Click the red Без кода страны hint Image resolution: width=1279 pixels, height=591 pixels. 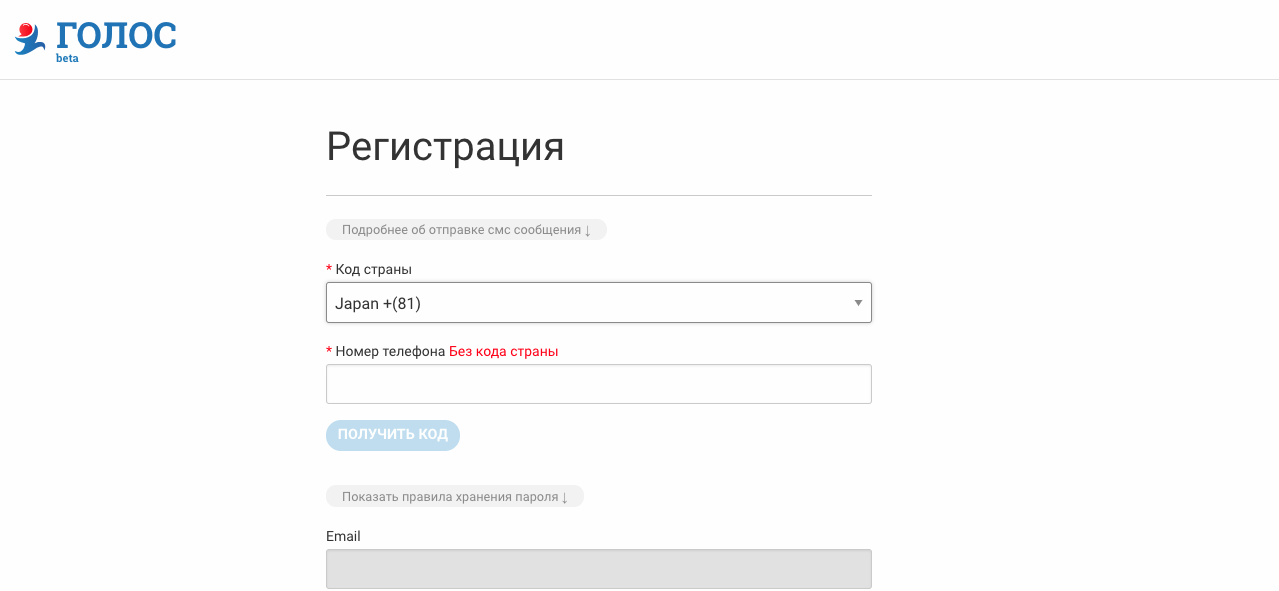pyautogui.click(x=503, y=351)
